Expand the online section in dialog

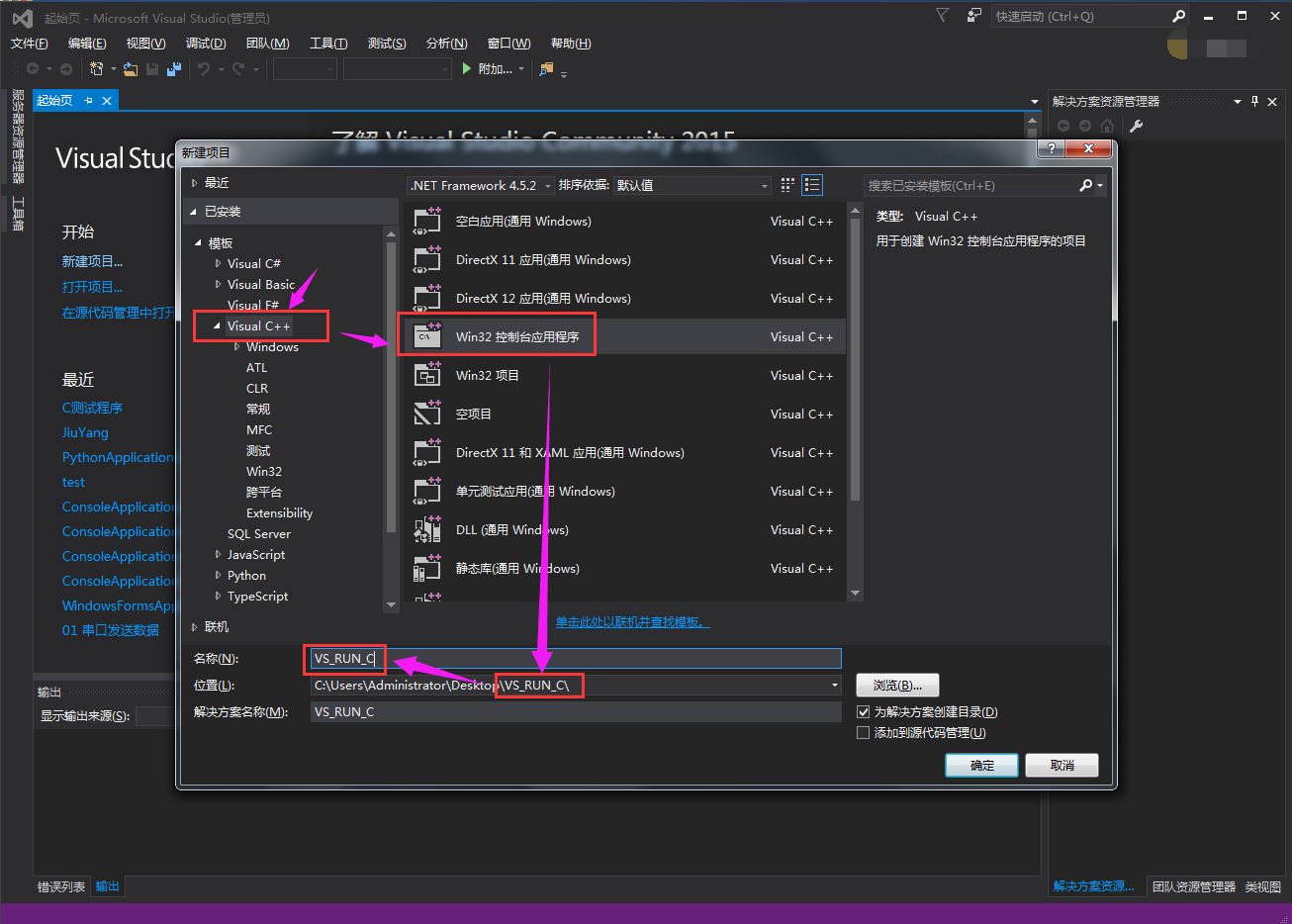pos(195,626)
